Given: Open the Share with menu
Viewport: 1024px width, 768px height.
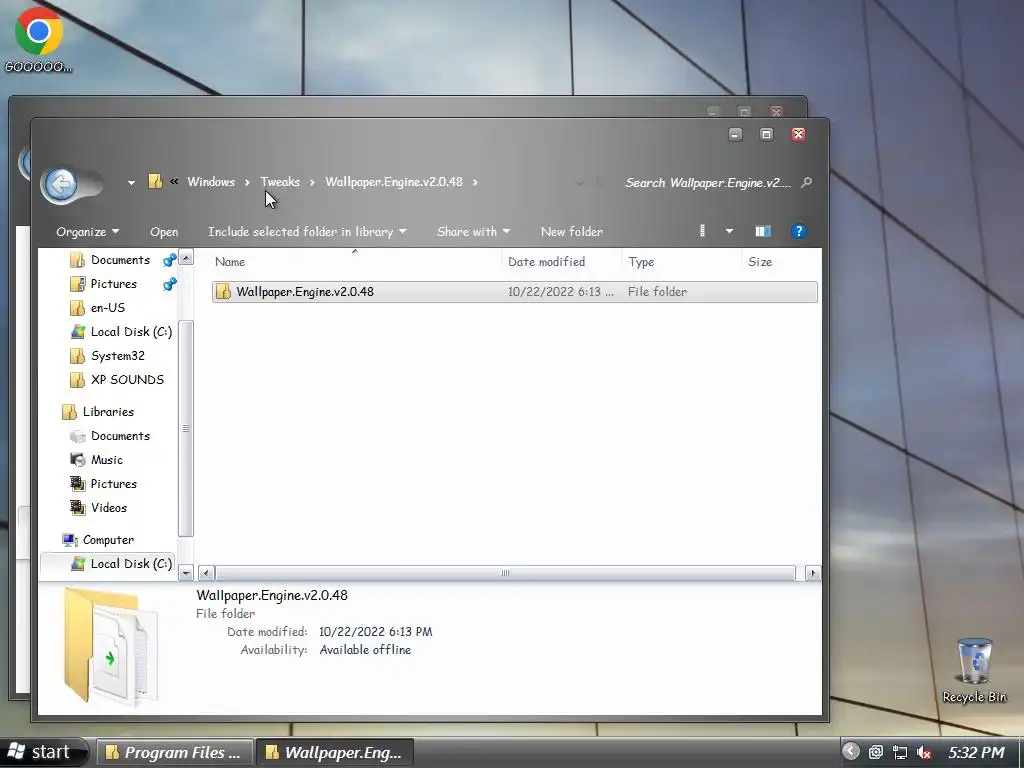Looking at the screenshot, I should point(473,232).
